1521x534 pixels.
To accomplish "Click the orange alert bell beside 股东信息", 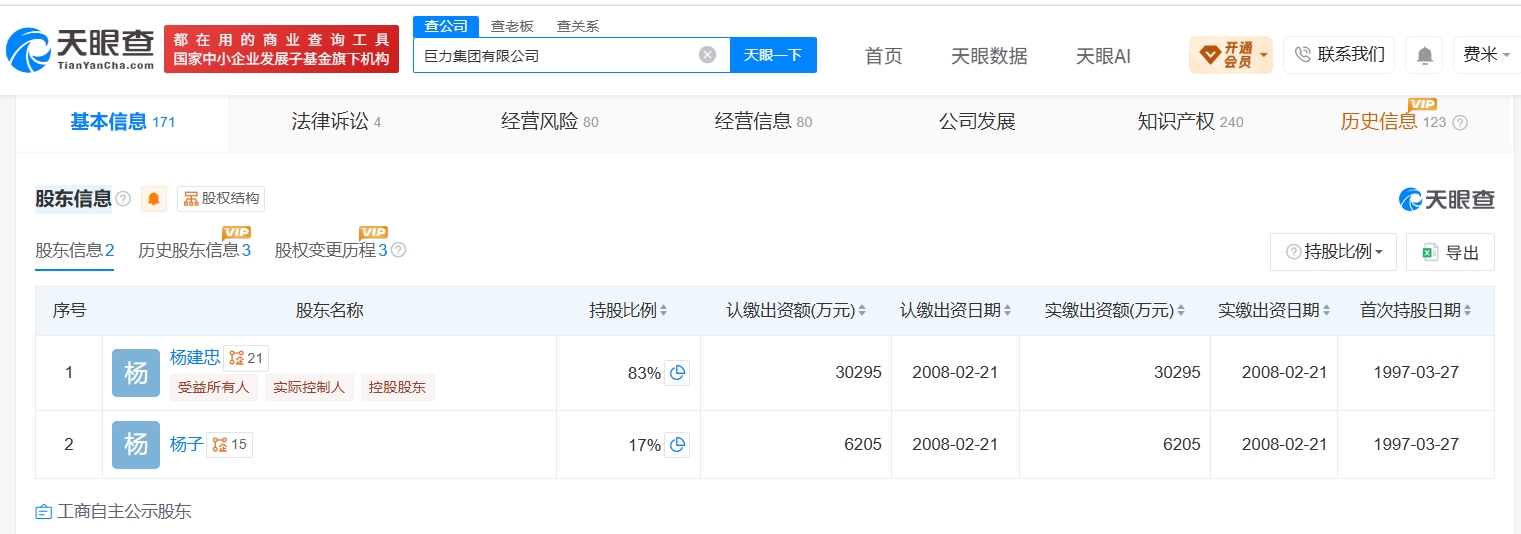I will click(x=154, y=199).
